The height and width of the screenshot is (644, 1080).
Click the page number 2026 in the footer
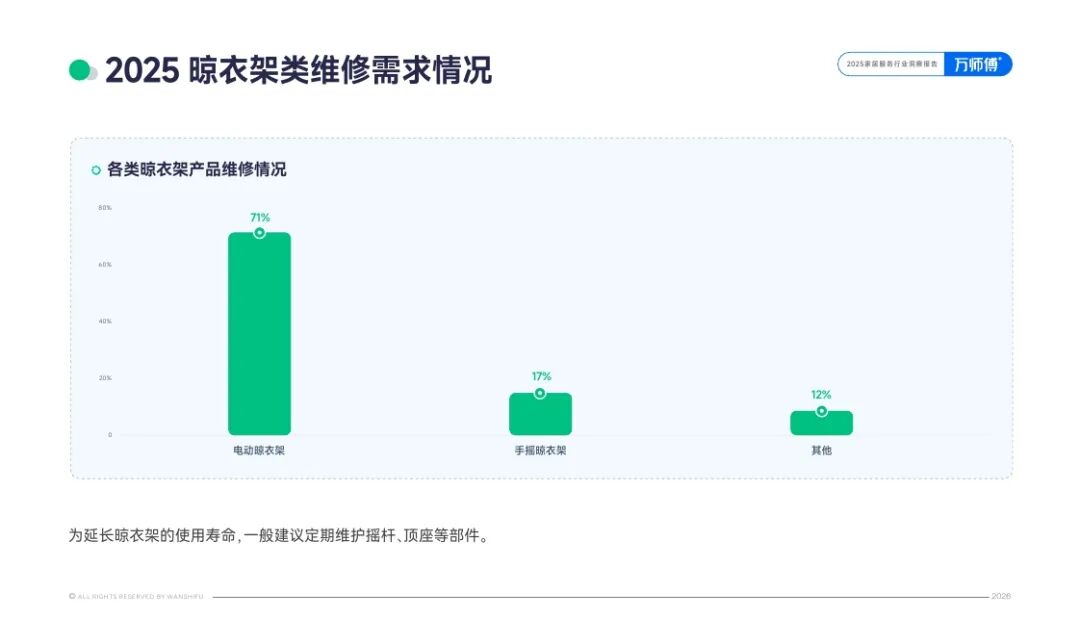(1001, 596)
